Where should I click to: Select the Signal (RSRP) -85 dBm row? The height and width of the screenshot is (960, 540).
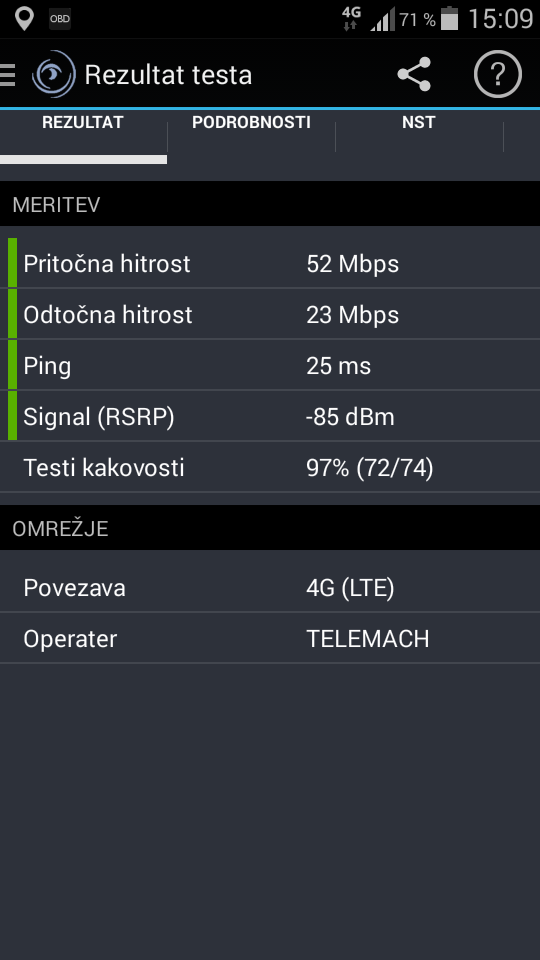[x=270, y=416]
